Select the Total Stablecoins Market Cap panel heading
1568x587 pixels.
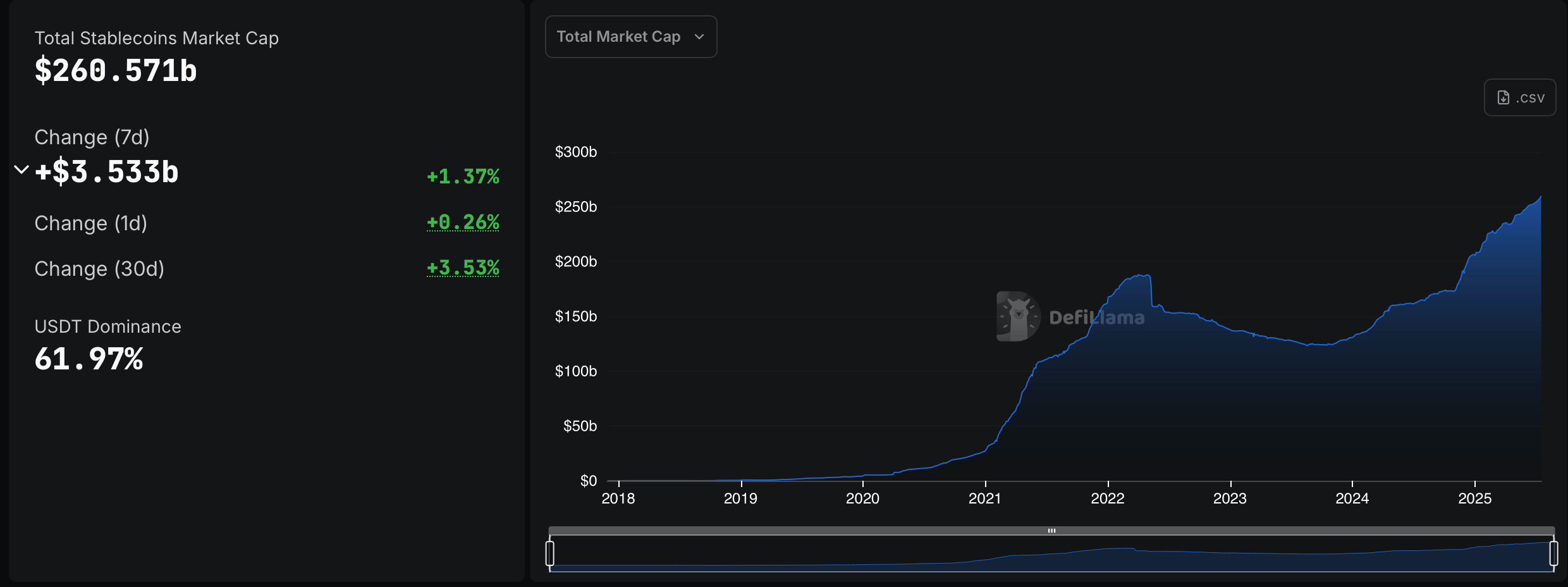coord(157,38)
